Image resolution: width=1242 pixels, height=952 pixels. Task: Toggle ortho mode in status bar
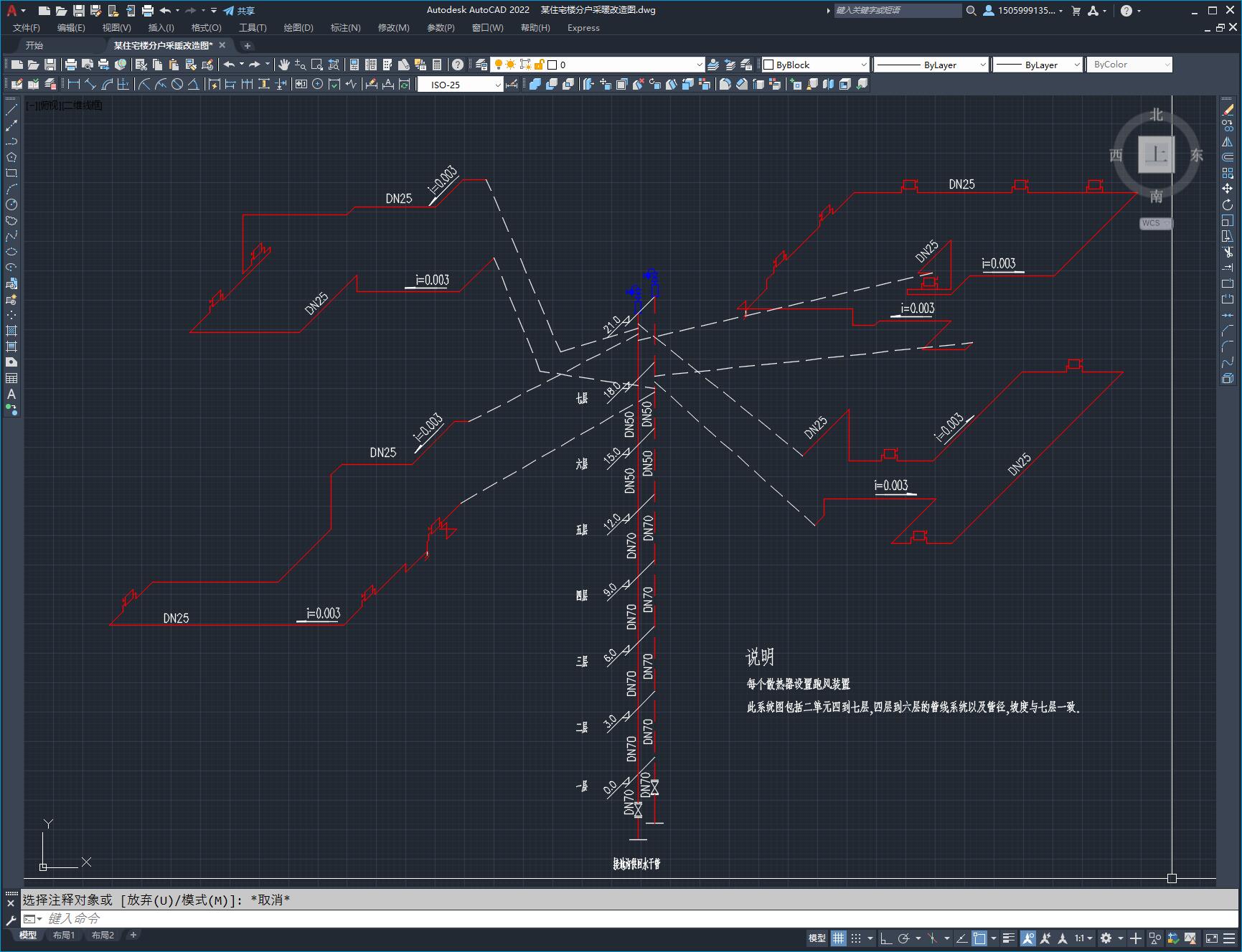point(886,938)
